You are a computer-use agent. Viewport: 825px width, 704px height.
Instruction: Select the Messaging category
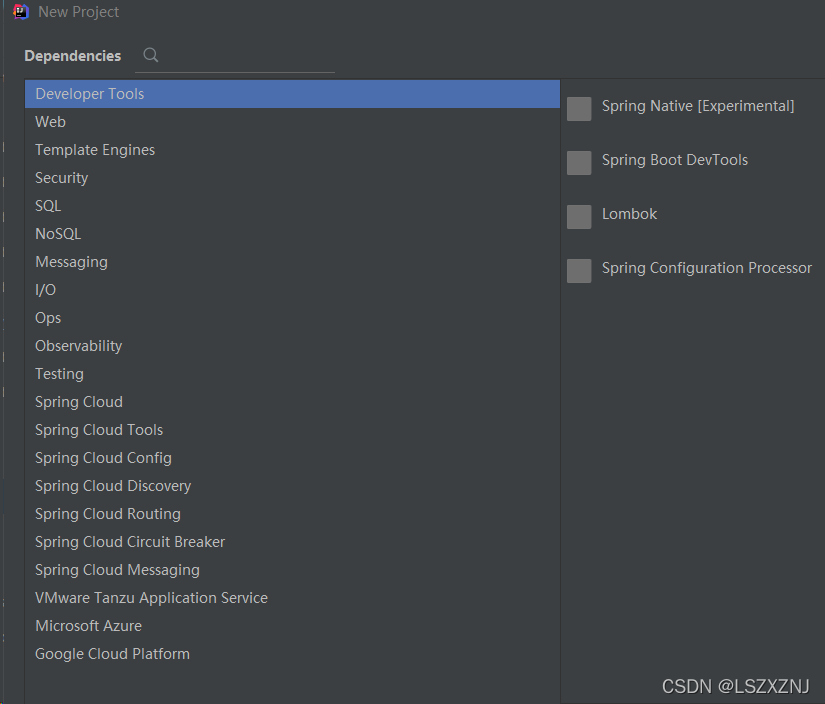pos(292,262)
